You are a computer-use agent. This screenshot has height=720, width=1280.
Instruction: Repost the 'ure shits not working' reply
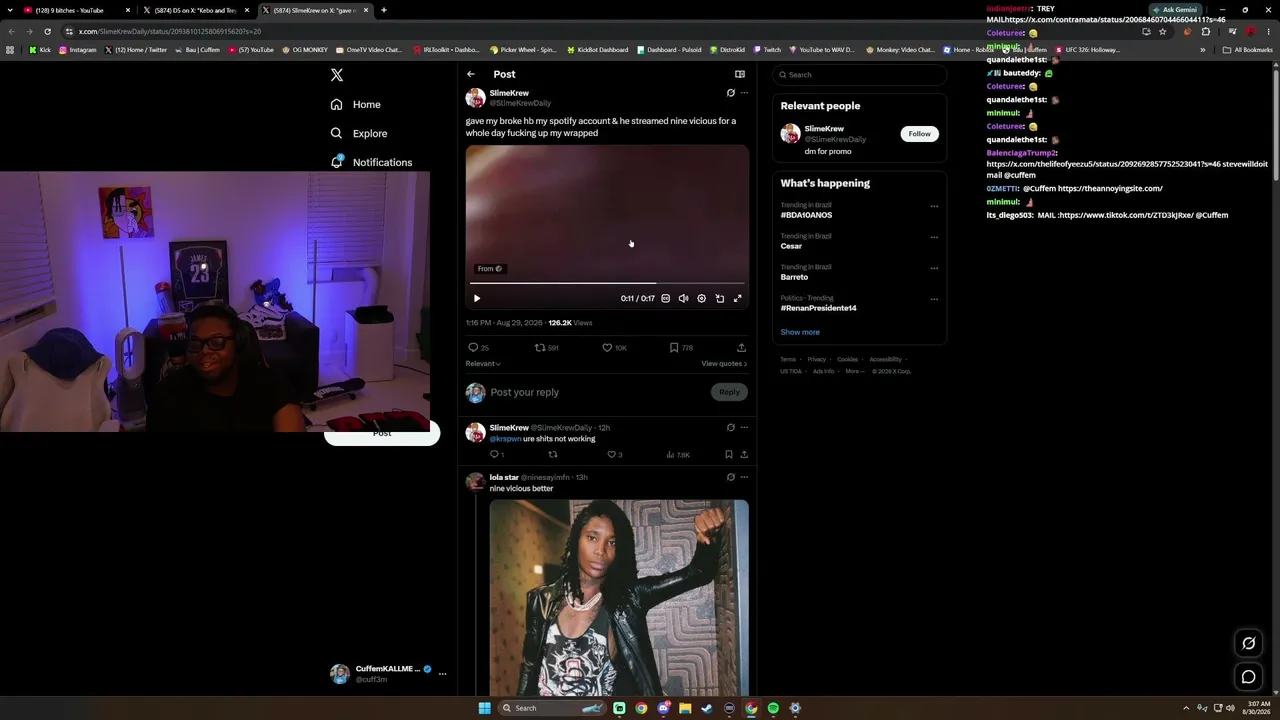click(x=553, y=455)
